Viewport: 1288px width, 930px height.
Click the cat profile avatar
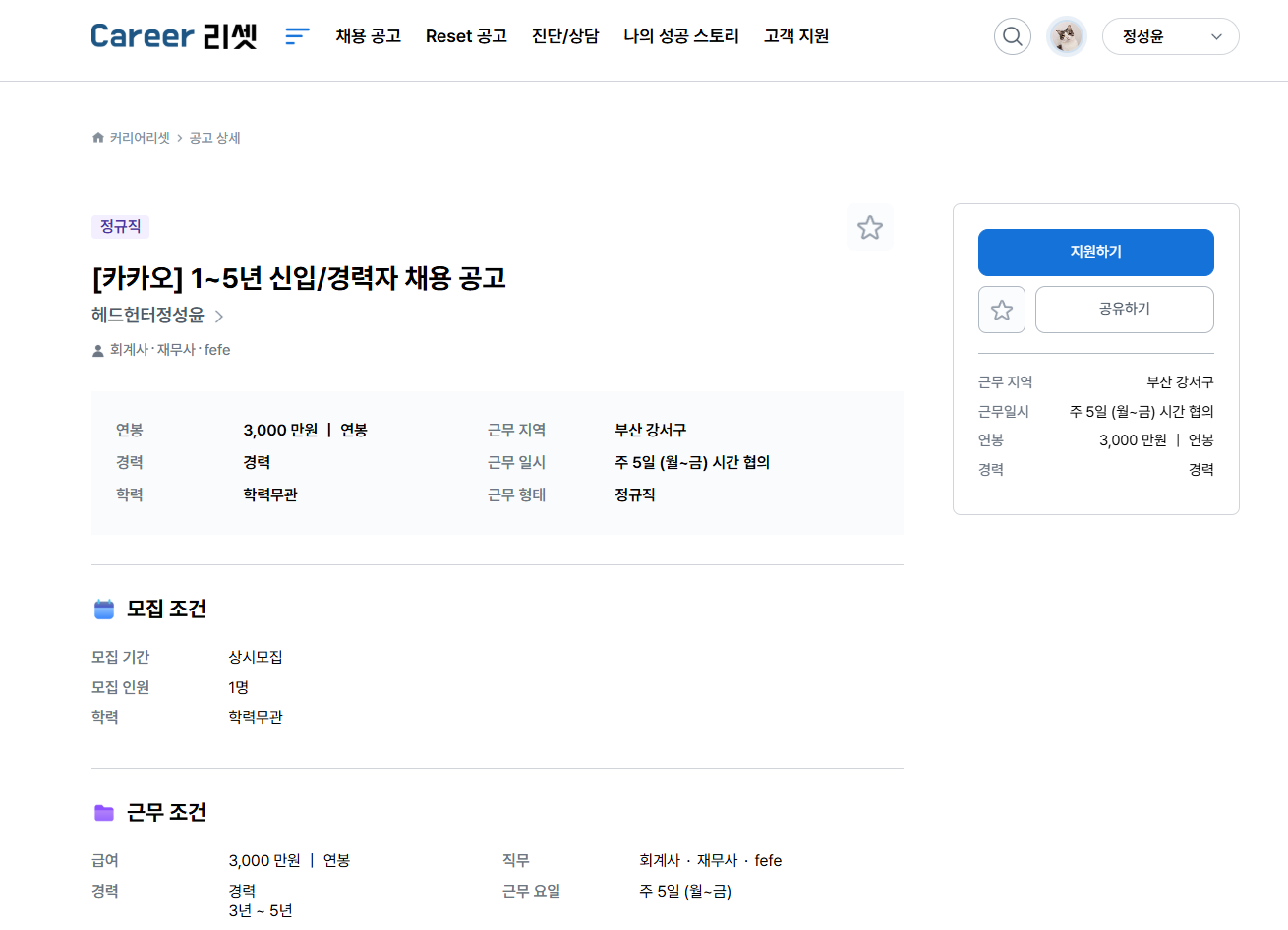1067,36
